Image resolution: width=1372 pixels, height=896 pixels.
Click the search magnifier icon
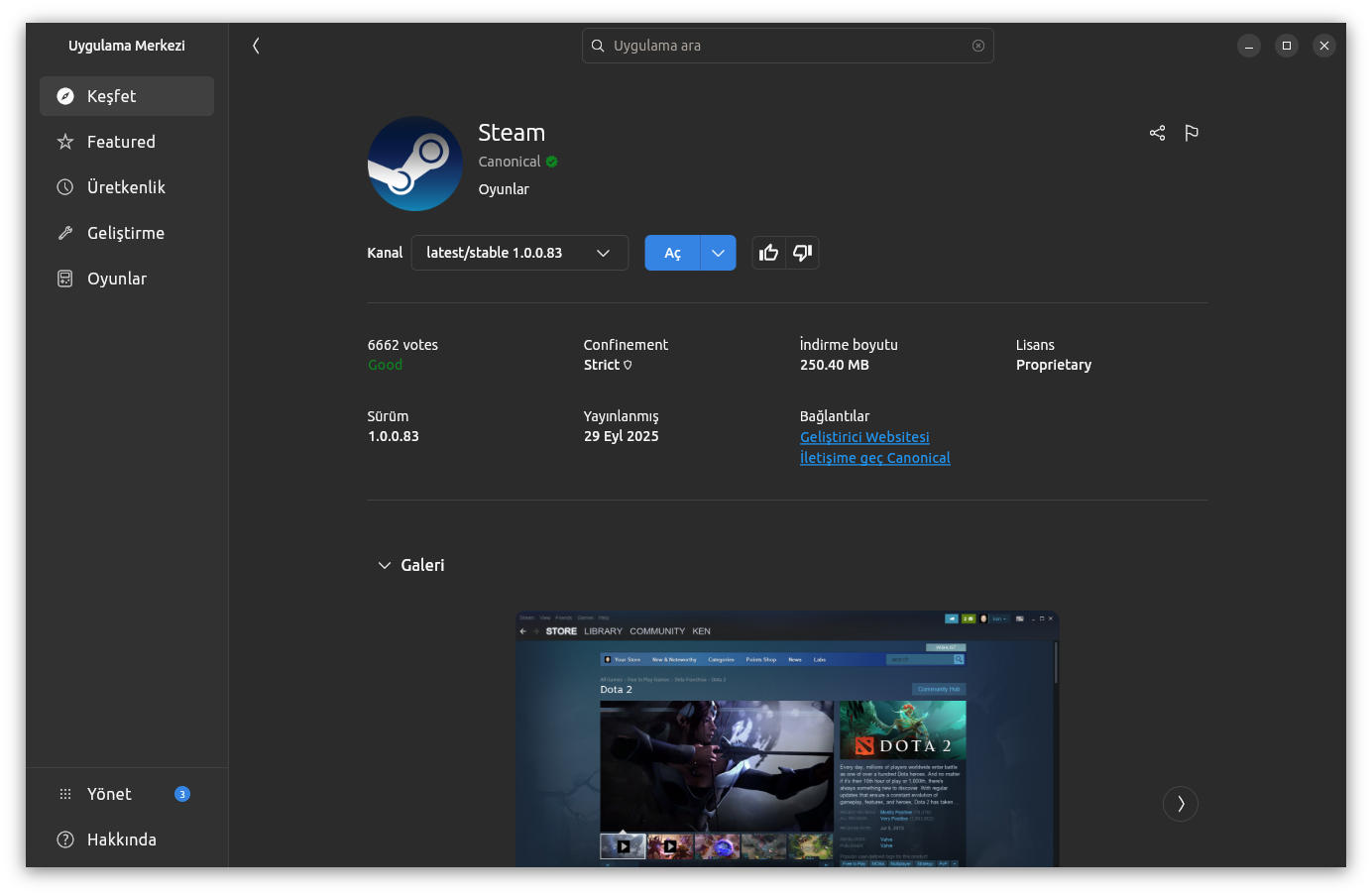[x=598, y=46]
